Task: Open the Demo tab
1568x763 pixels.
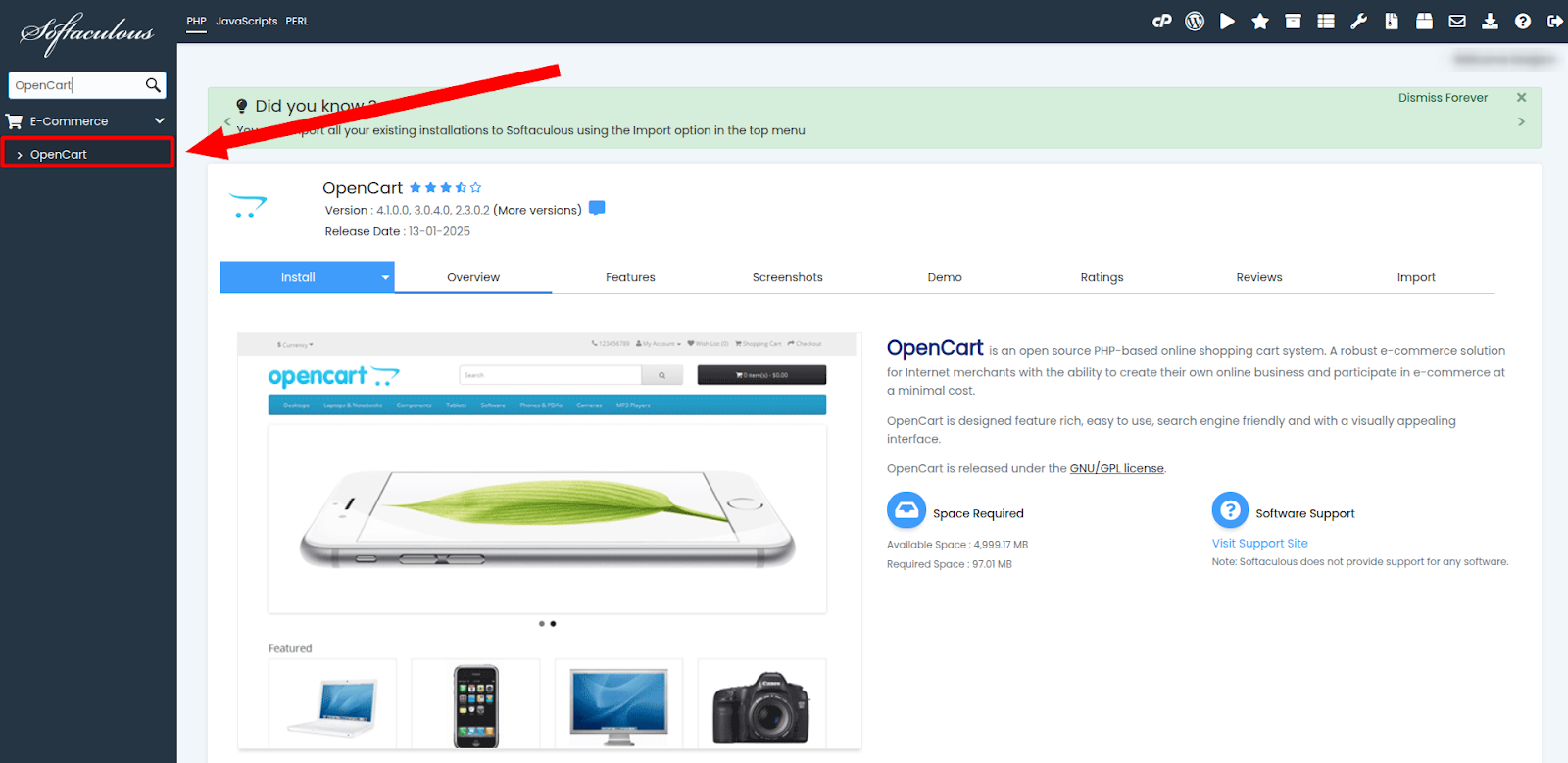Action: click(945, 277)
